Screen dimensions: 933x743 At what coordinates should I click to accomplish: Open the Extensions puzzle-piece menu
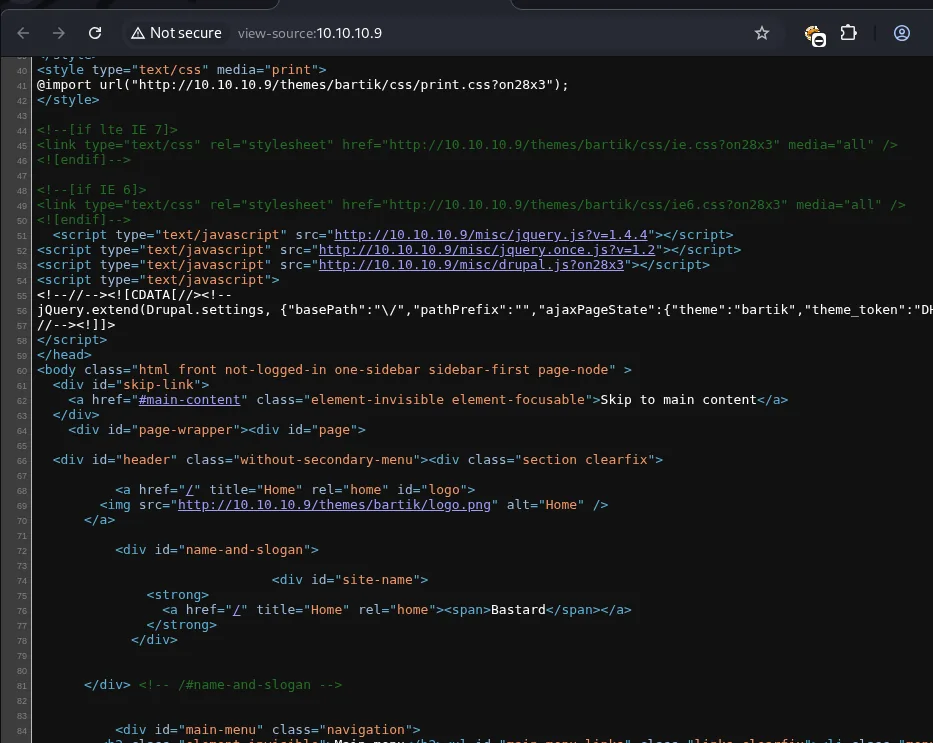click(x=849, y=33)
